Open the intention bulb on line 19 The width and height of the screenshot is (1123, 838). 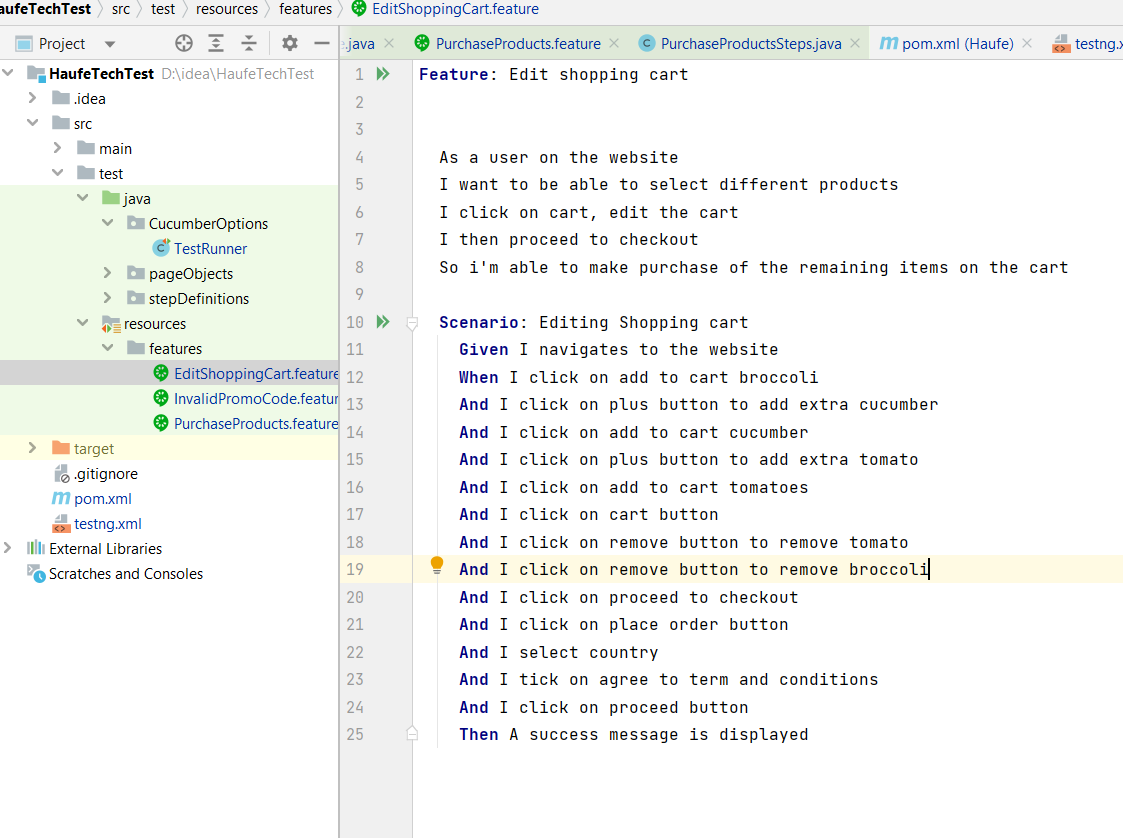coord(436,565)
